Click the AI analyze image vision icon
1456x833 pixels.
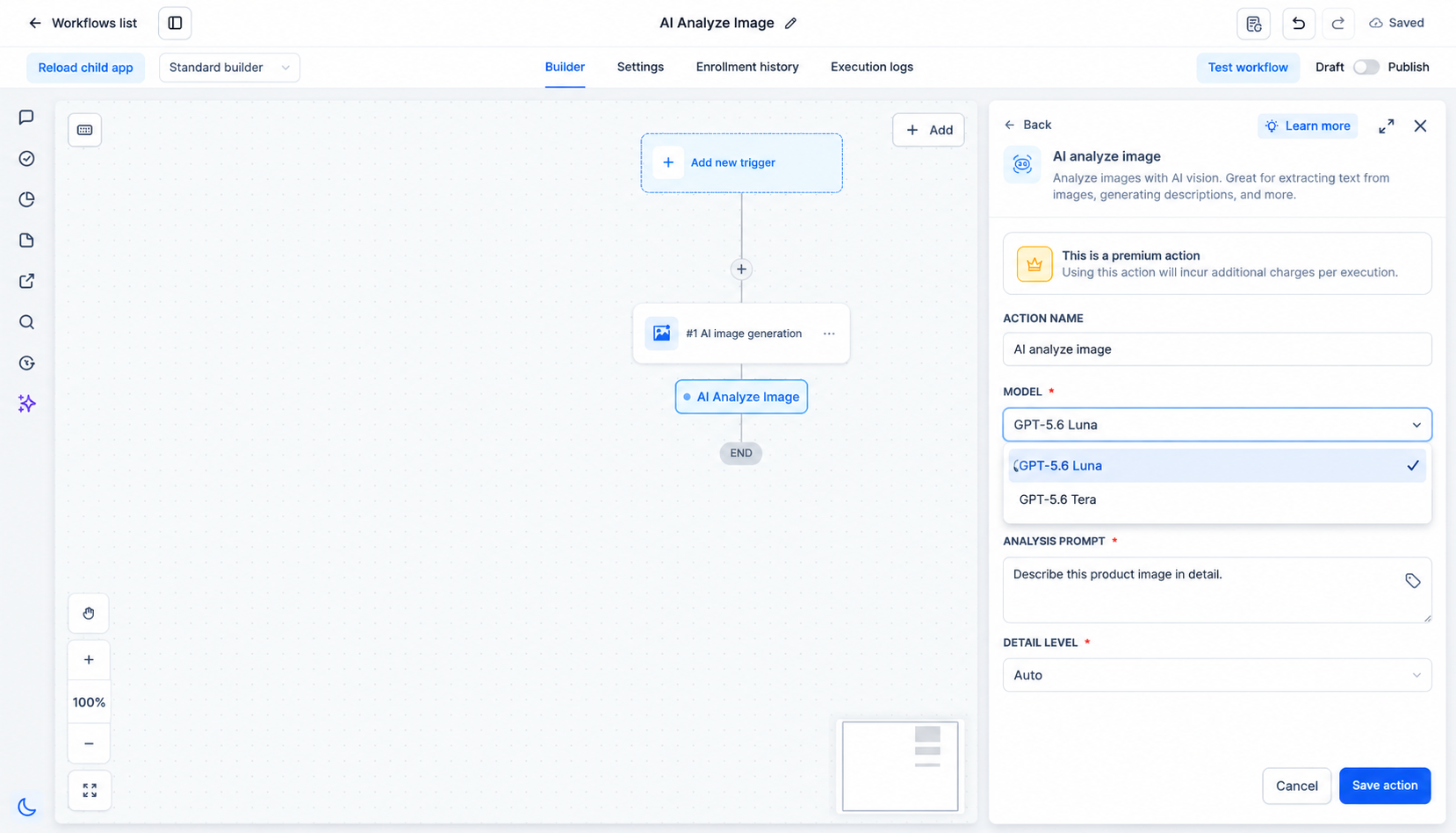click(1022, 164)
